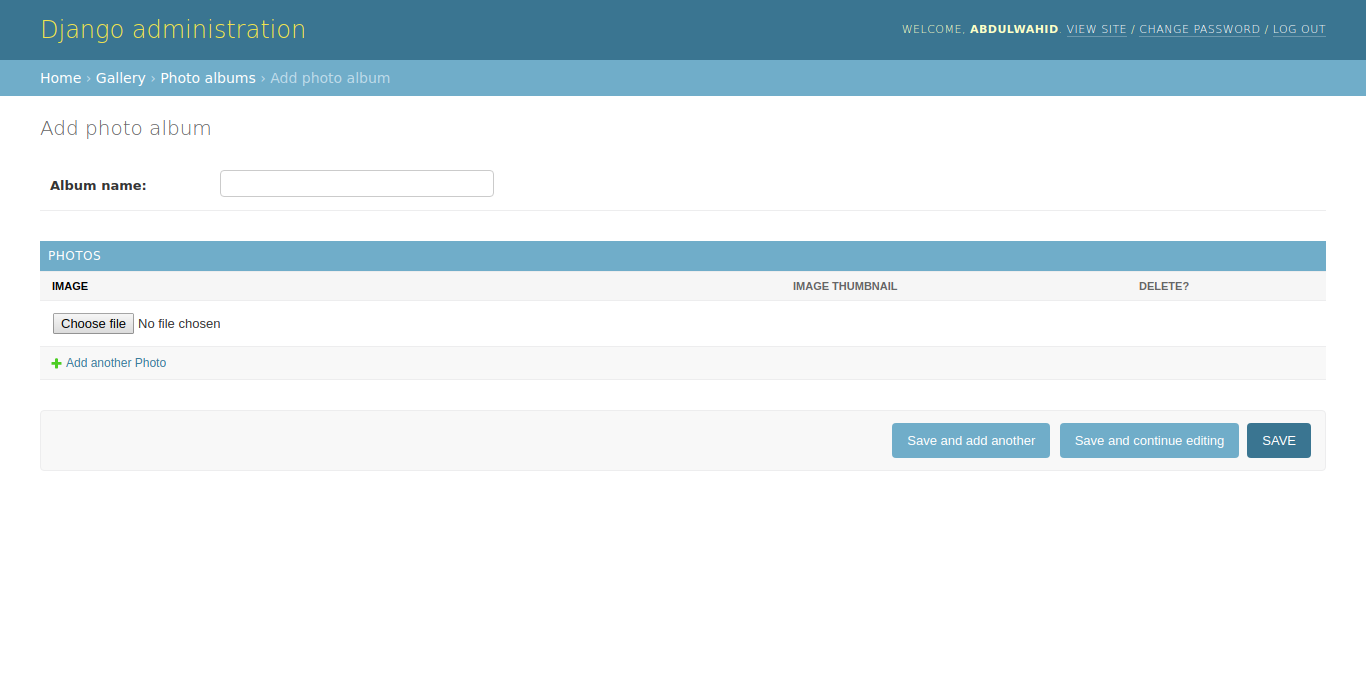Click the PHOTOS section heading
The image size is (1366, 678).
click(75, 256)
